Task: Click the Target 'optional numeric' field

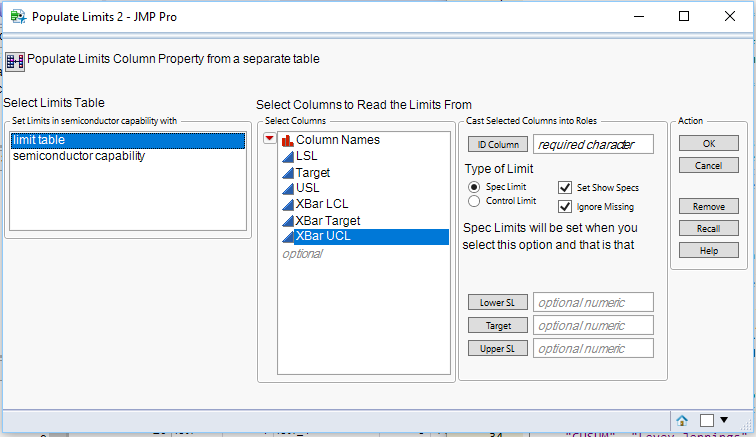Action: [593, 326]
